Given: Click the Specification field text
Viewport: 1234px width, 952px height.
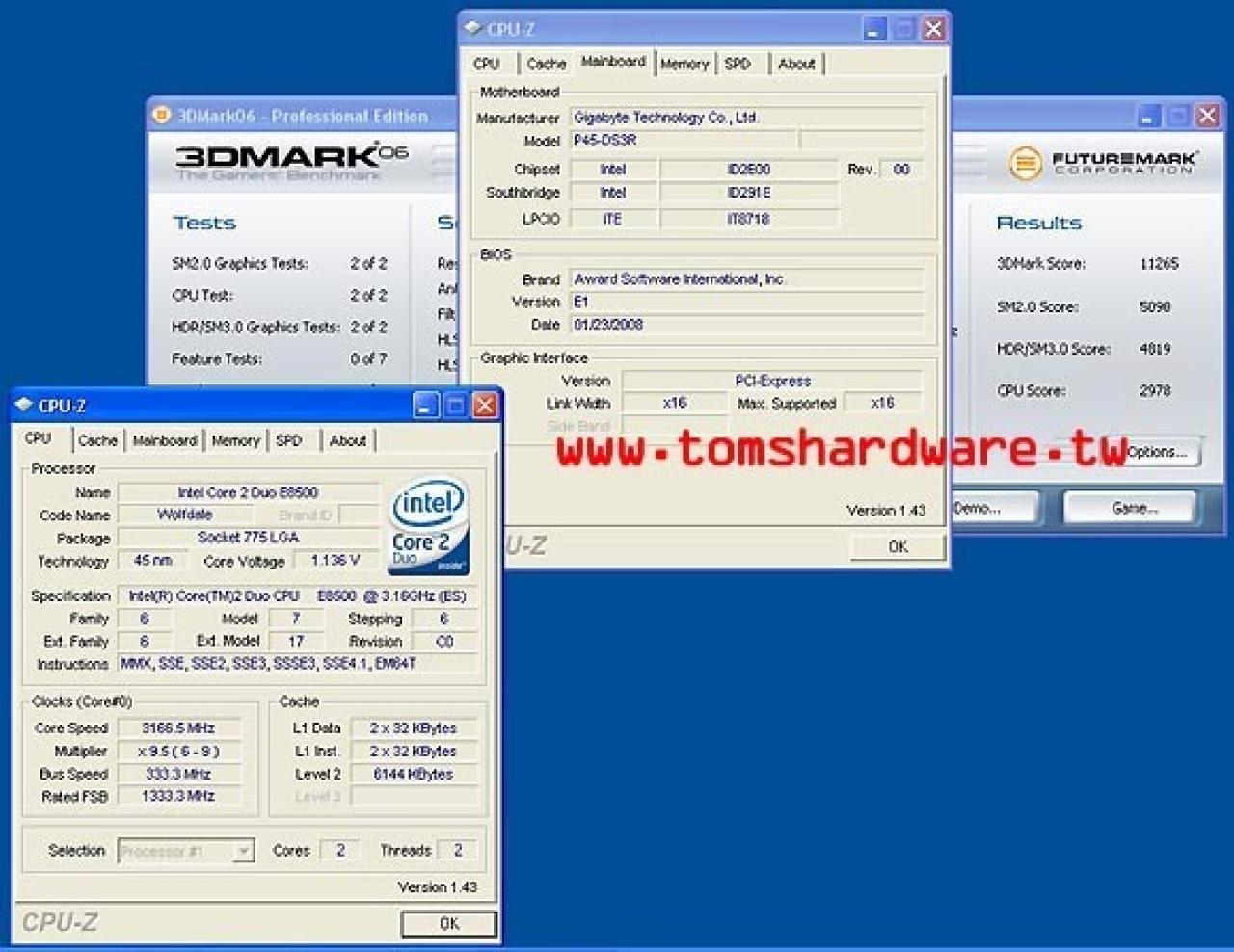Looking at the screenshot, I should click(x=297, y=596).
